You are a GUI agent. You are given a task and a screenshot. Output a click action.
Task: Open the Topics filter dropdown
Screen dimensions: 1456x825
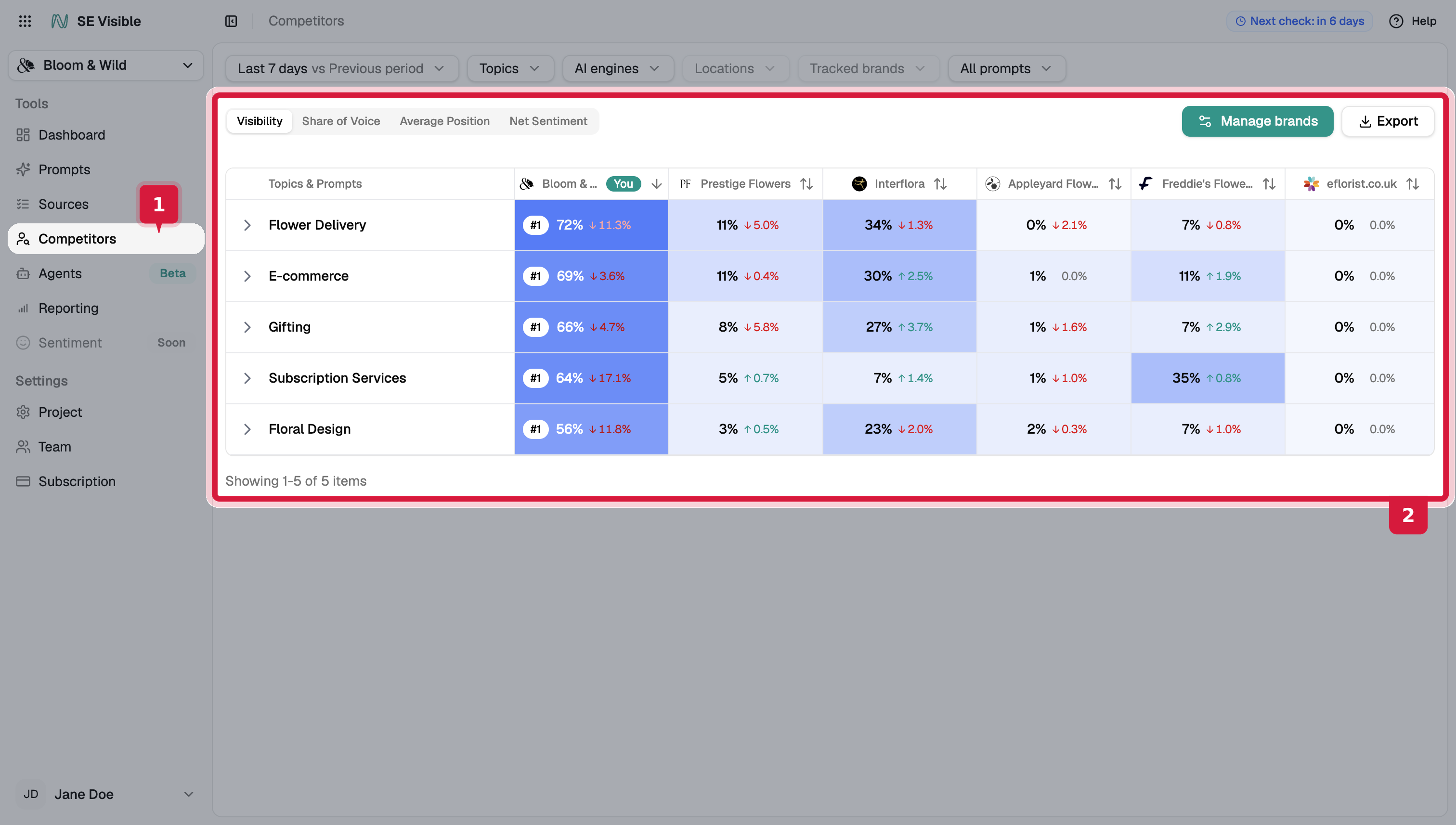510,68
